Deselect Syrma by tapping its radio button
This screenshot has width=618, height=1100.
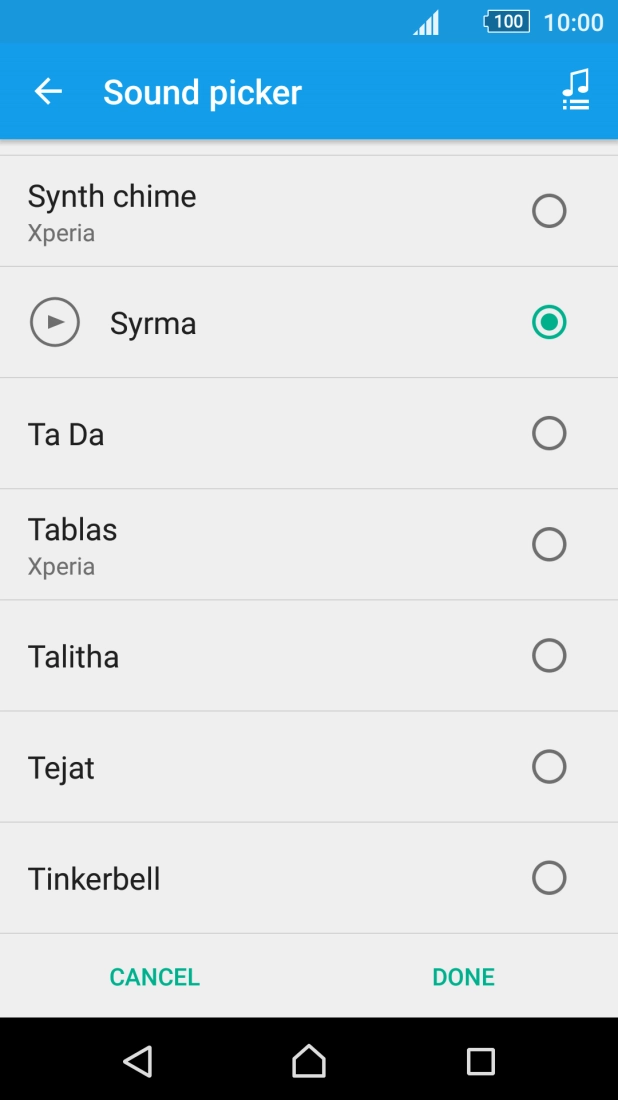point(549,322)
